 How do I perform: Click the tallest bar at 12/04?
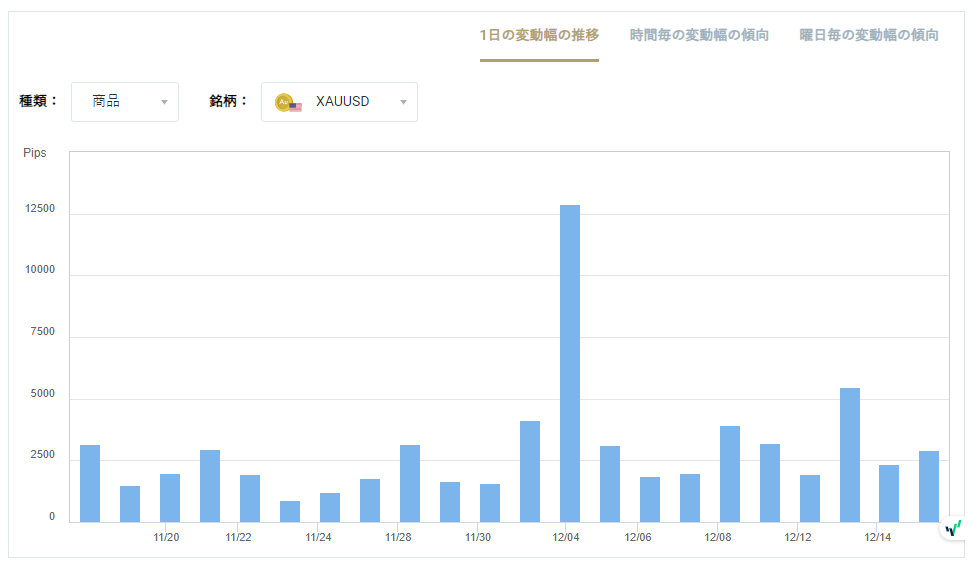[x=570, y=364]
